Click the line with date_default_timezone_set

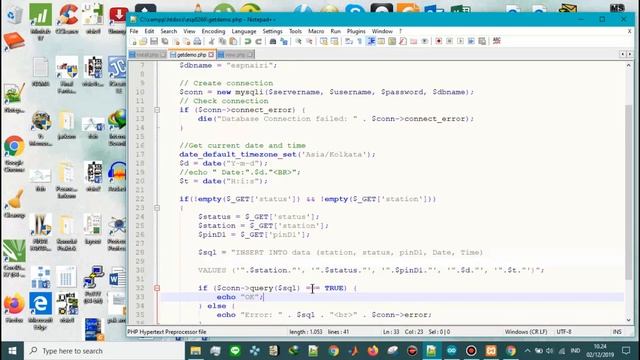tap(277, 154)
